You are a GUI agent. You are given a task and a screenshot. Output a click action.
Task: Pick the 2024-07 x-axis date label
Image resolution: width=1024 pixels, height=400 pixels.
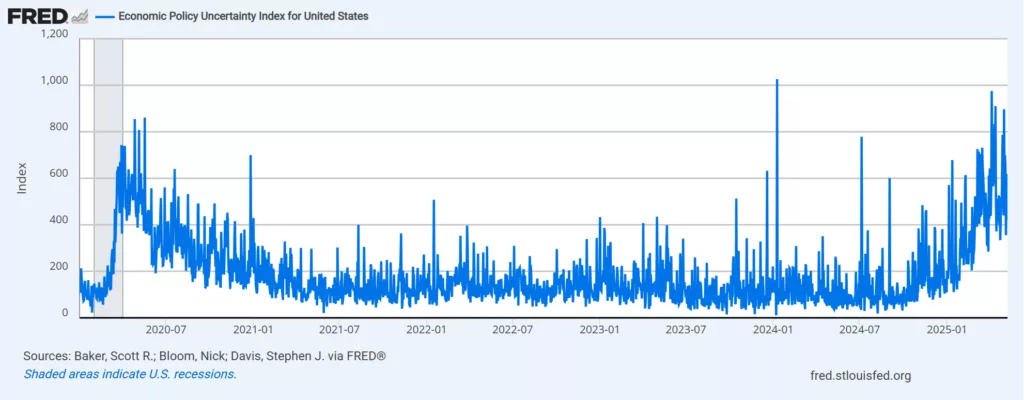pyautogui.click(x=859, y=328)
